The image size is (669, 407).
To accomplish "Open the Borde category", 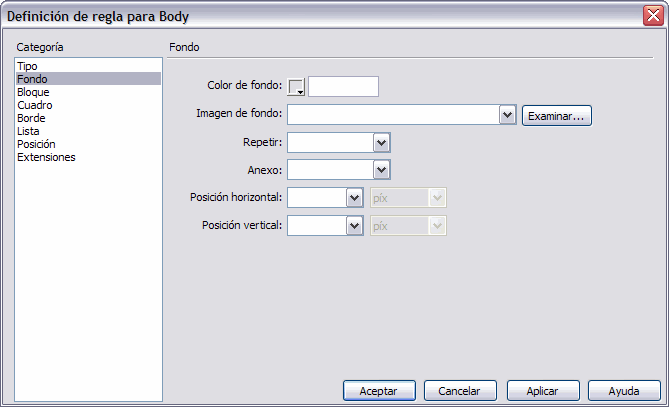I will (x=32, y=118).
